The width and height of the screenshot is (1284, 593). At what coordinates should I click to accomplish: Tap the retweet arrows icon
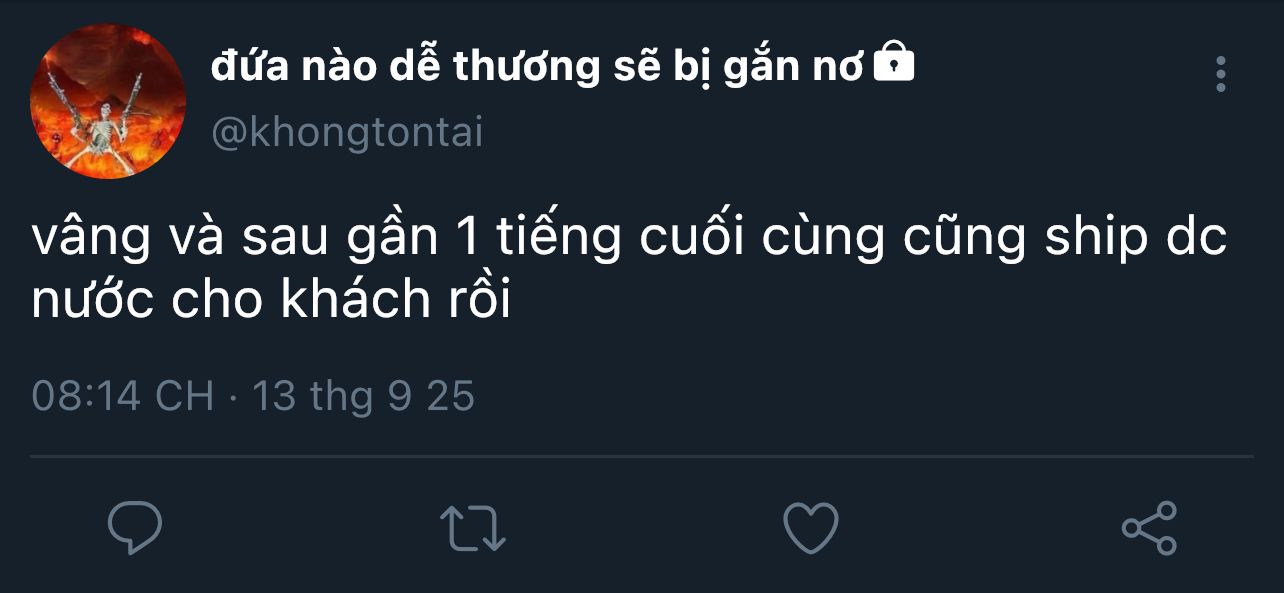pyautogui.click(x=474, y=528)
